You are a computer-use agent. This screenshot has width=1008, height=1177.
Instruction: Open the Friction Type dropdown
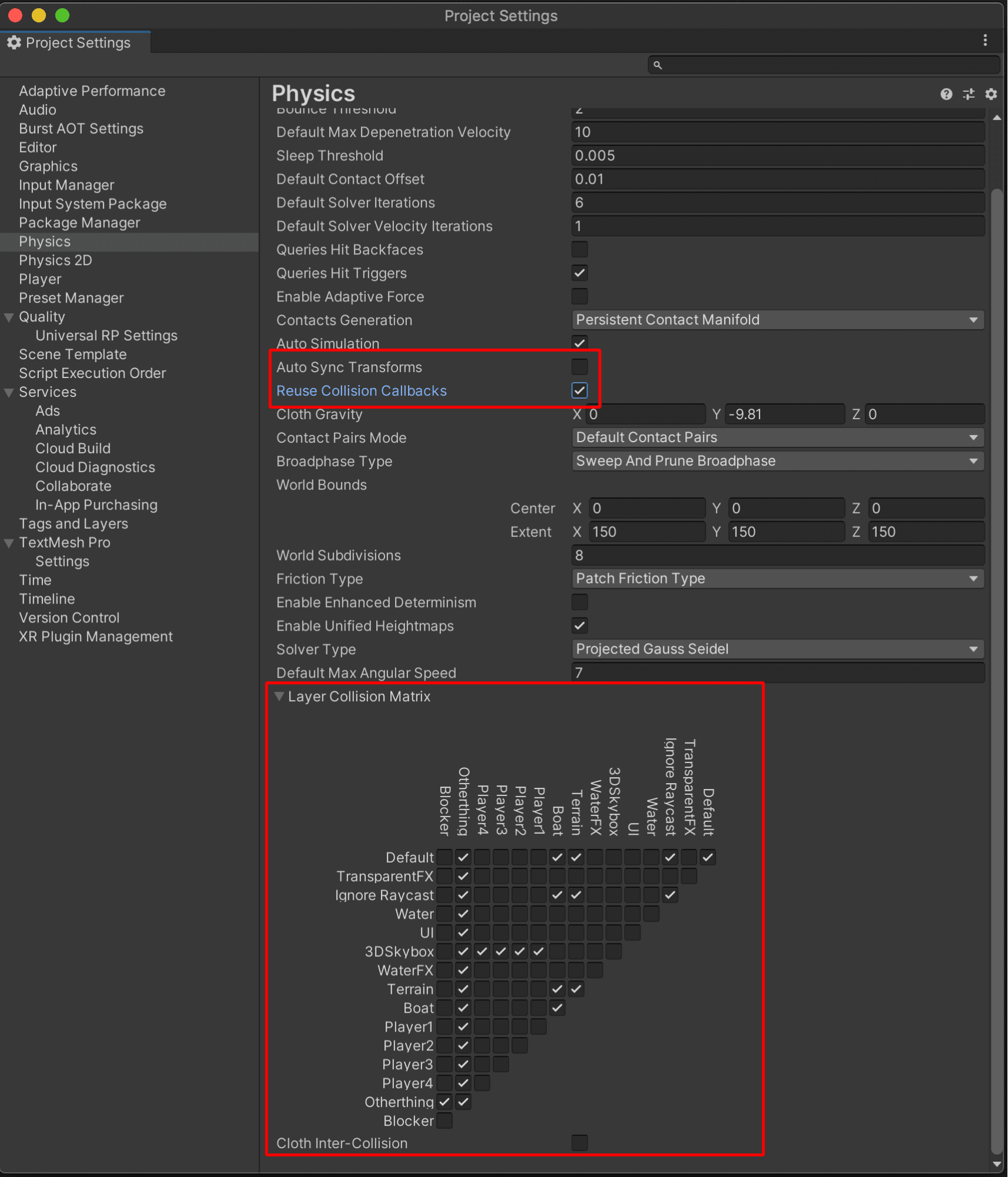[x=777, y=578]
